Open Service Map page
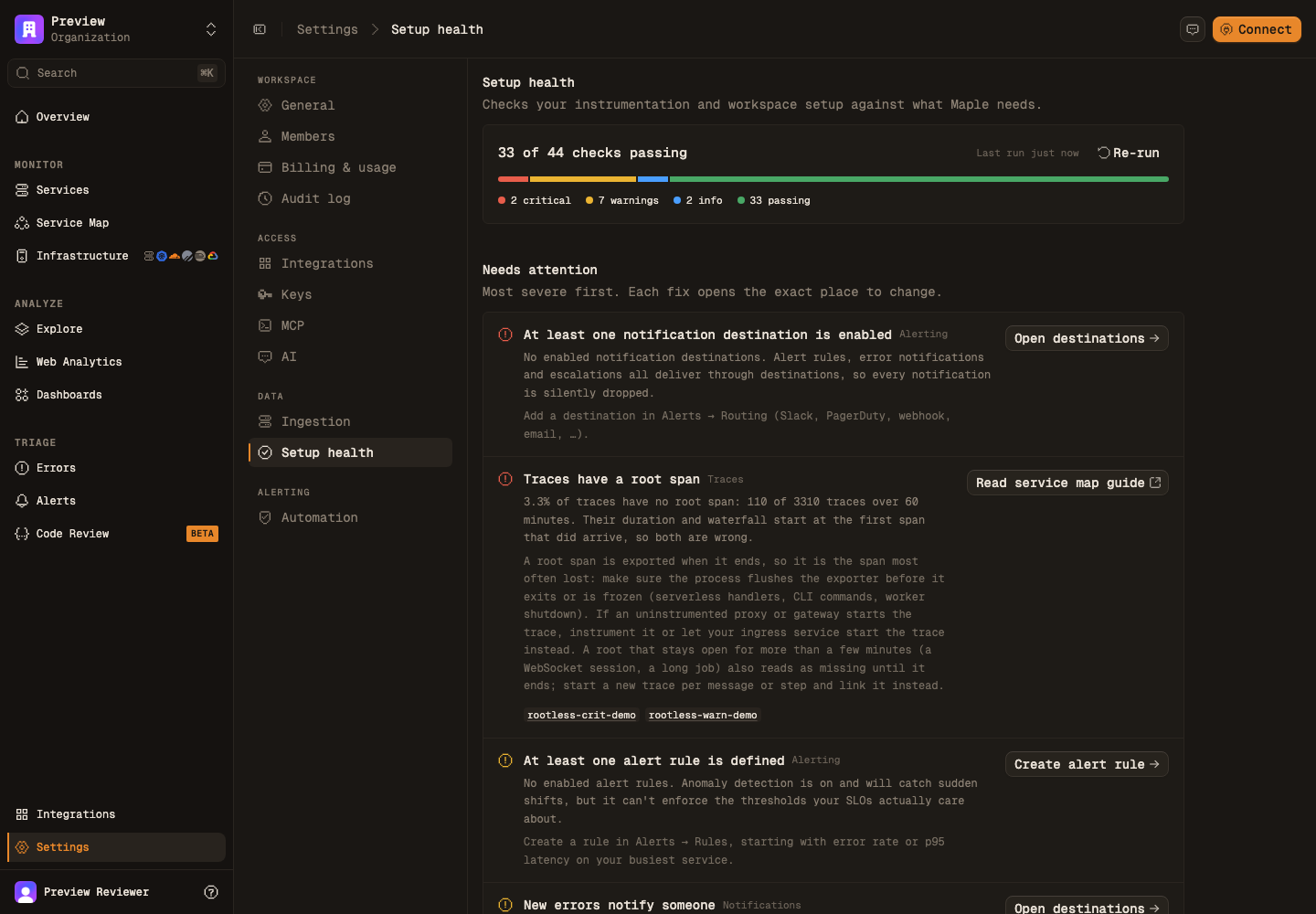Viewport: 1316px width, 914px height. [x=116, y=223]
